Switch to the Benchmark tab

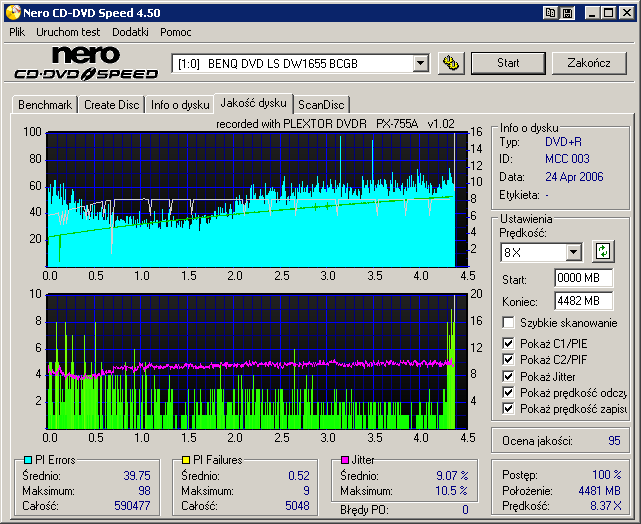pos(45,105)
